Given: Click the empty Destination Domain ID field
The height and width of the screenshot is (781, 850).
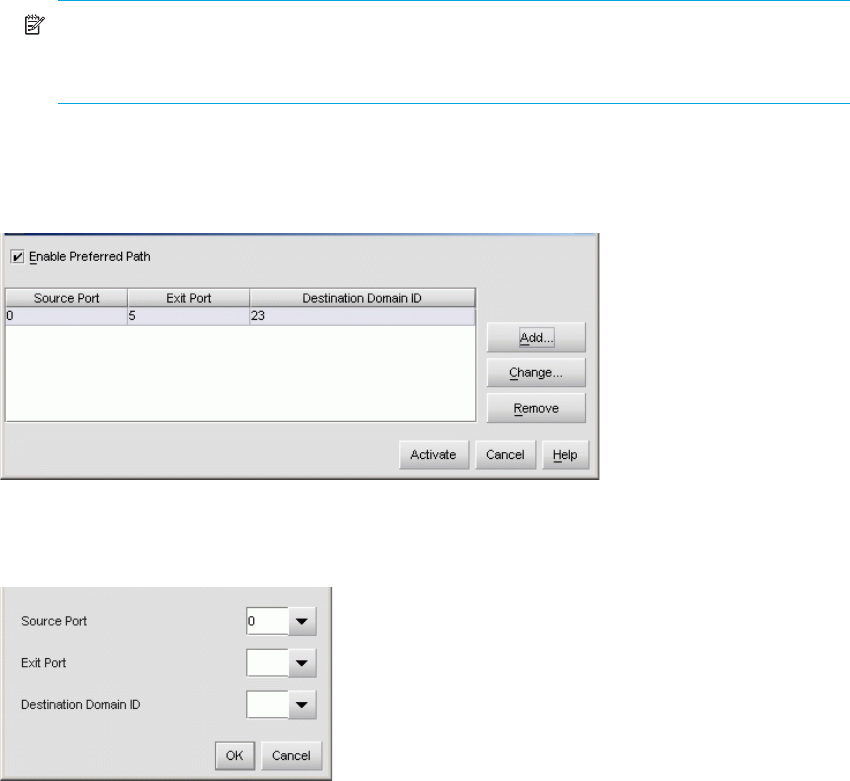Looking at the screenshot, I should 267,705.
